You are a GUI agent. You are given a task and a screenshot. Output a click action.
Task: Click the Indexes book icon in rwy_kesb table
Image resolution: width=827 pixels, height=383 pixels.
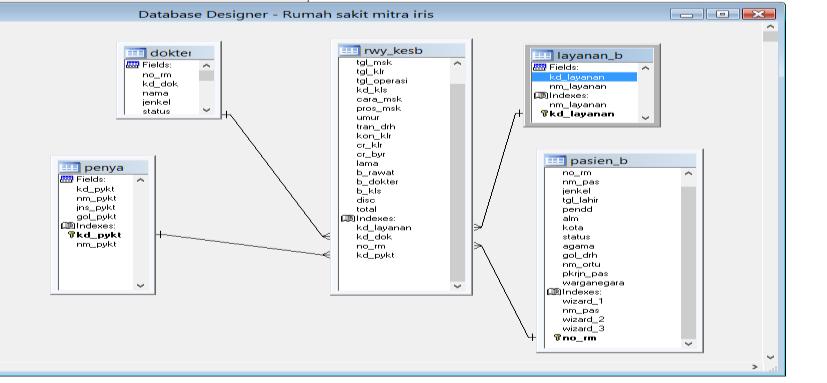pyautogui.click(x=348, y=218)
